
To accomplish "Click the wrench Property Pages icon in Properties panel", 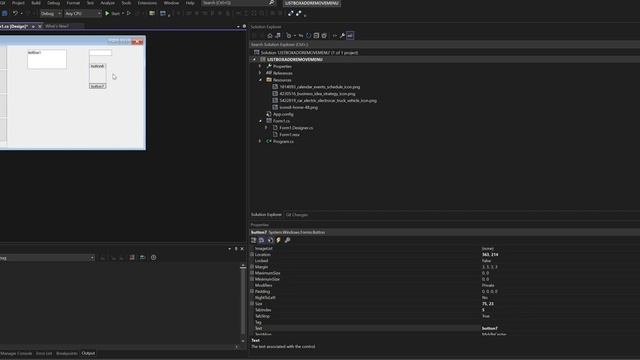I will [287, 240].
